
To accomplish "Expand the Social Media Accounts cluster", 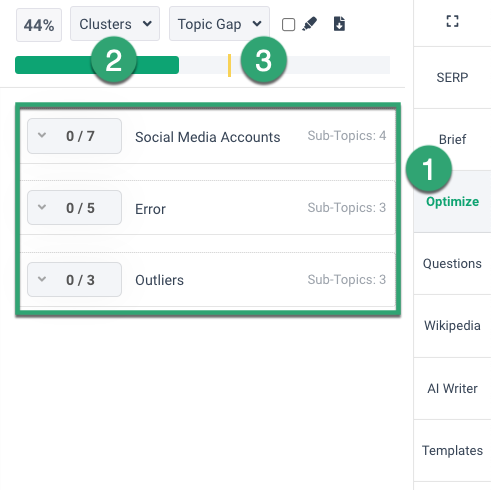I will pos(42,135).
